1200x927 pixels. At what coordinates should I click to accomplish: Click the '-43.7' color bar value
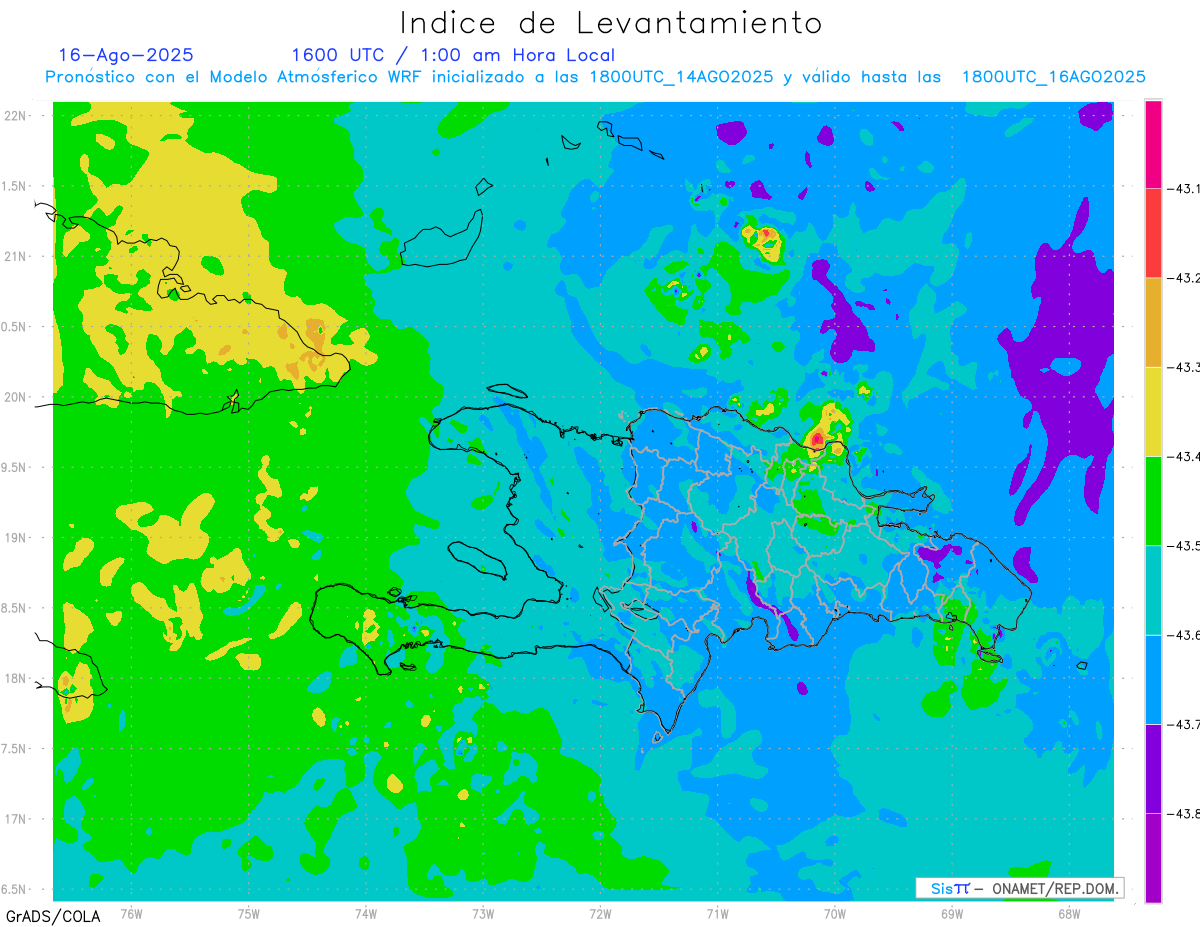point(1184,724)
